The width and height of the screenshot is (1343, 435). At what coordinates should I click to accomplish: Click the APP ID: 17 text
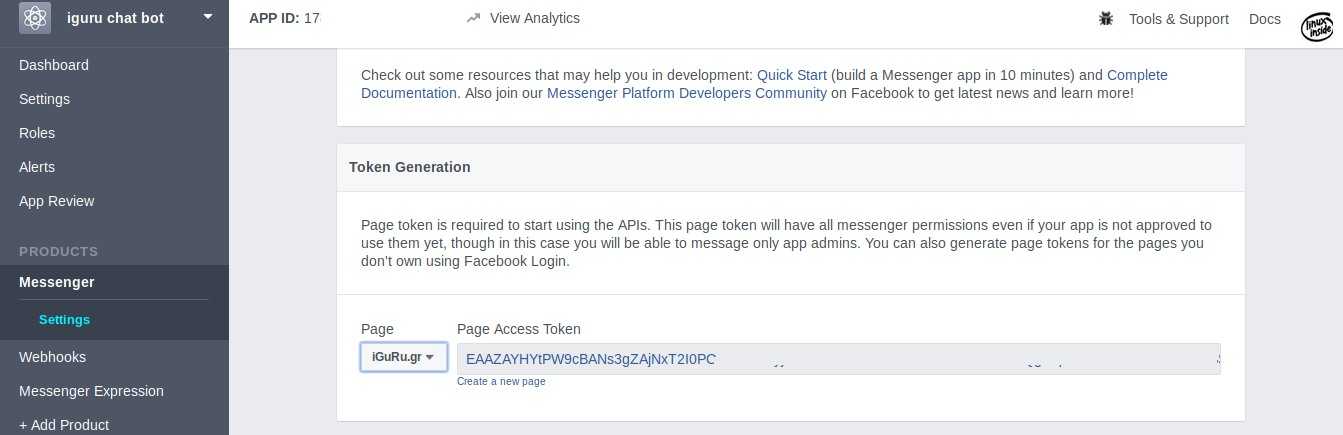[x=284, y=18]
